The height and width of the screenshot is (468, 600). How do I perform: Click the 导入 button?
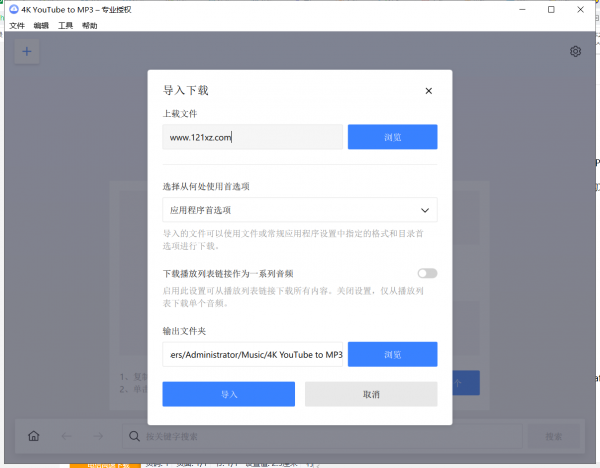228,394
